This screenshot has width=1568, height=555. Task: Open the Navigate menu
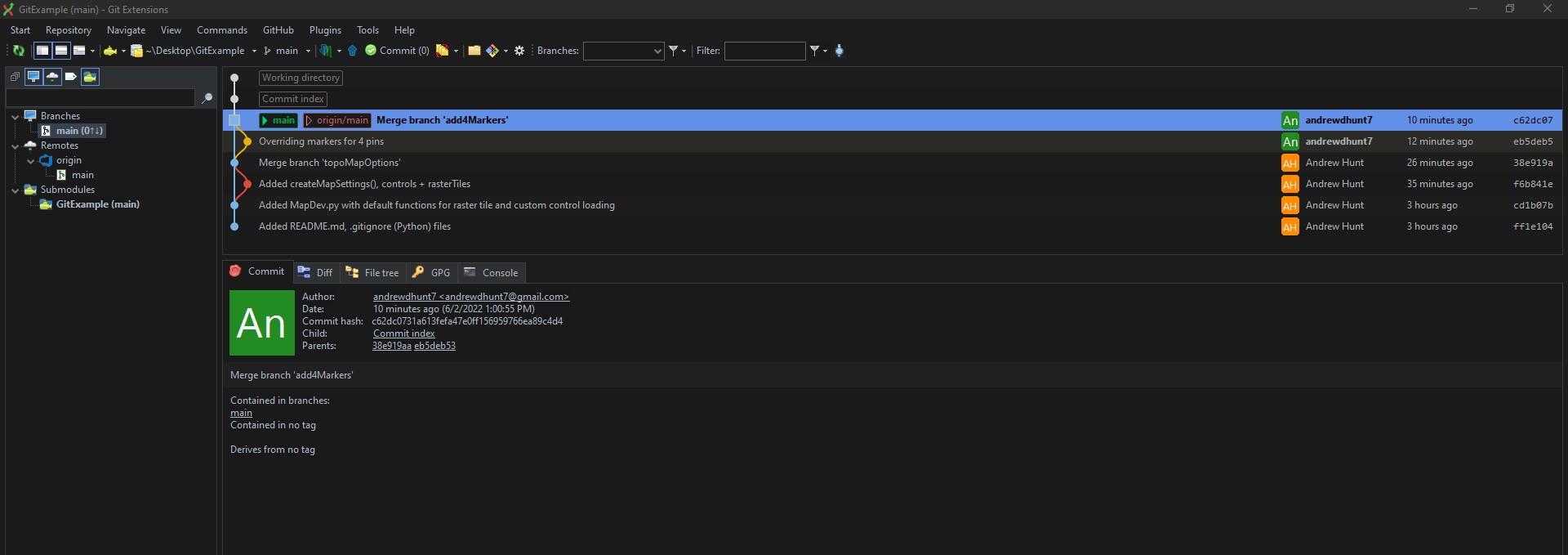[126, 30]
